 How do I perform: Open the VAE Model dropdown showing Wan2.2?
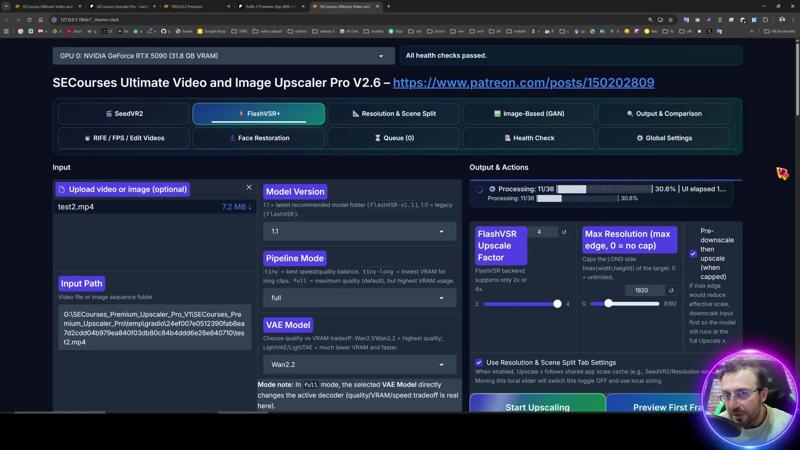pyautogui.click(x=359, y=364)
